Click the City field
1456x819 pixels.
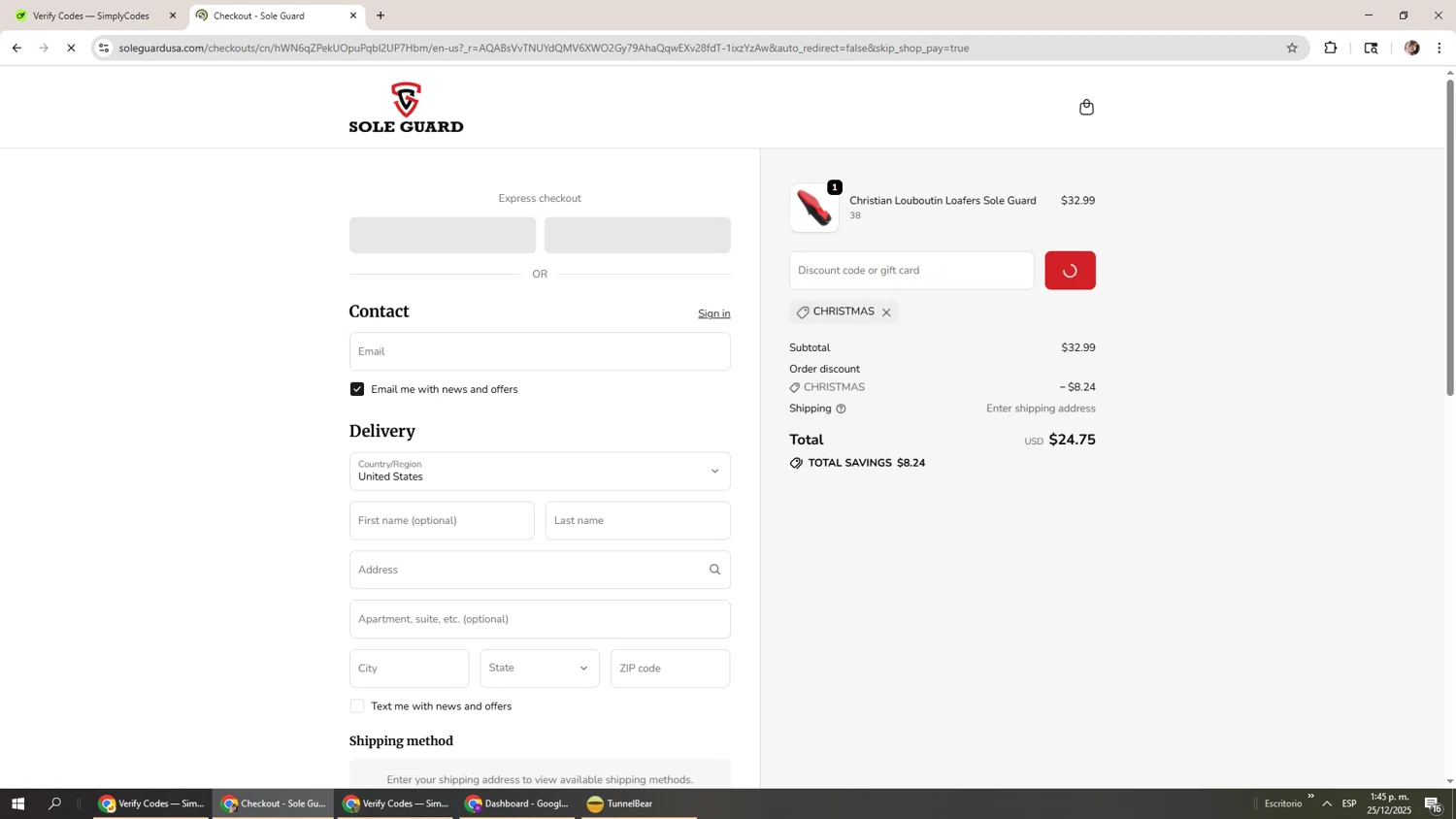[x=409, y=669]
